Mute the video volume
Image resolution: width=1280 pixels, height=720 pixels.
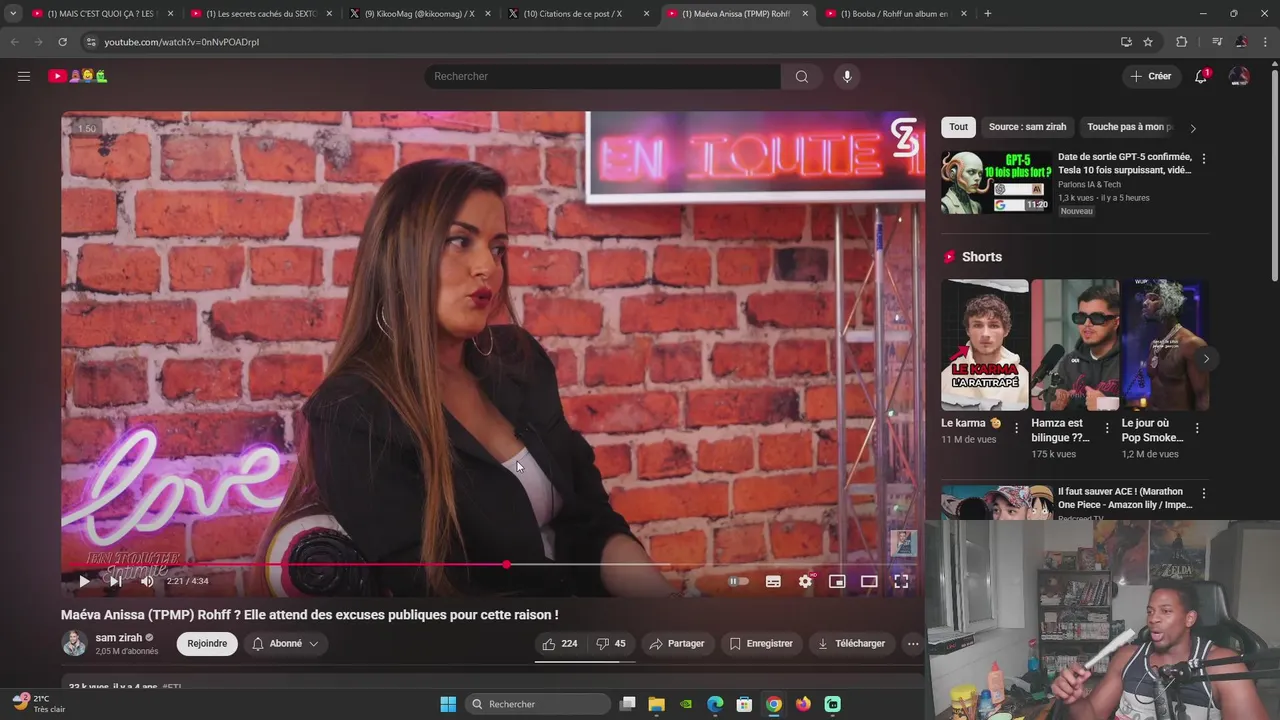click(147, 581)
